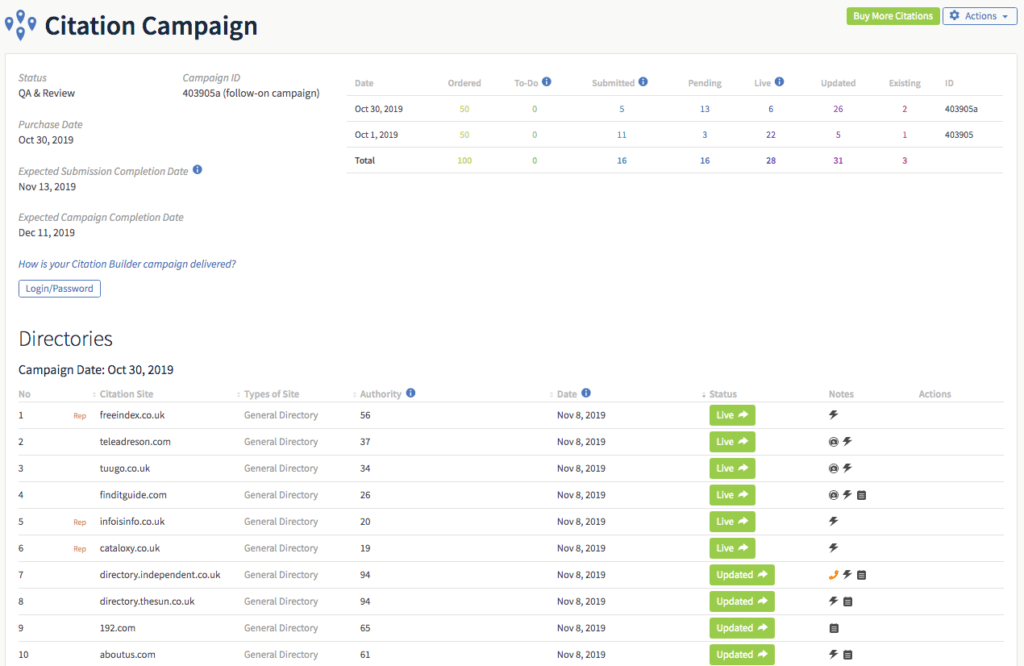Click the 192.com site name

[118, 628]
